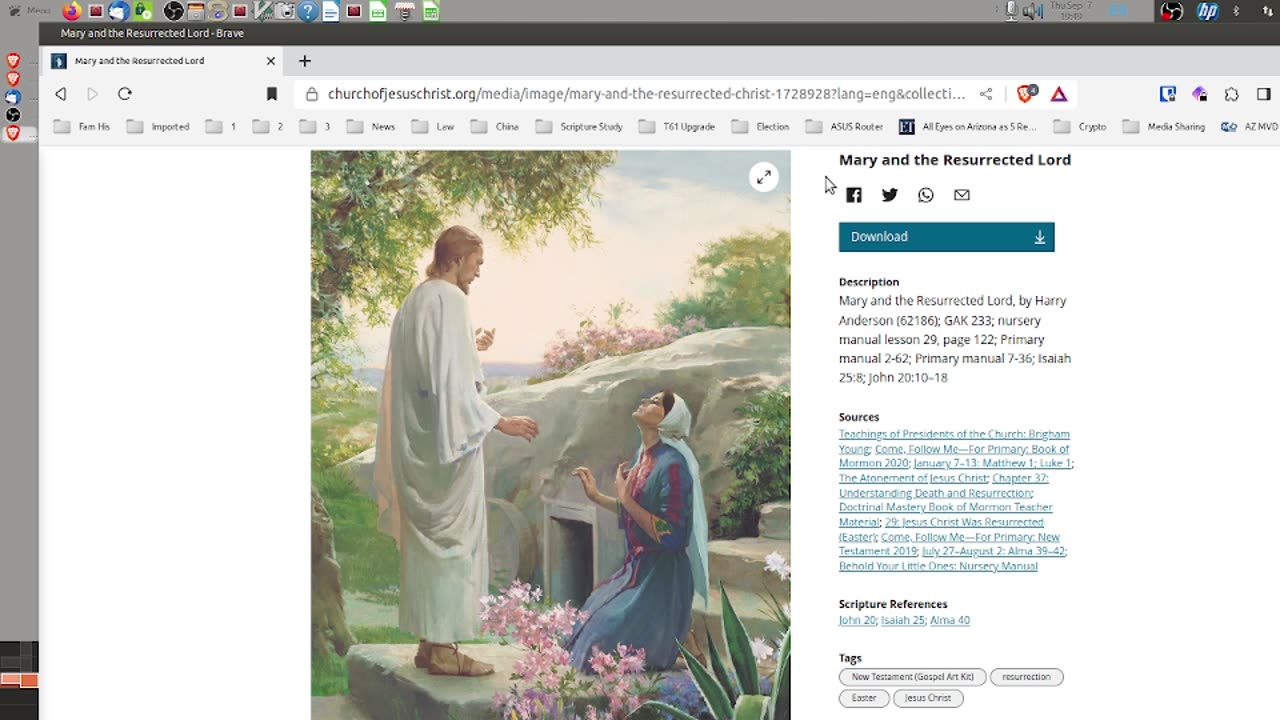Open a new browser tab

(305, 61)
